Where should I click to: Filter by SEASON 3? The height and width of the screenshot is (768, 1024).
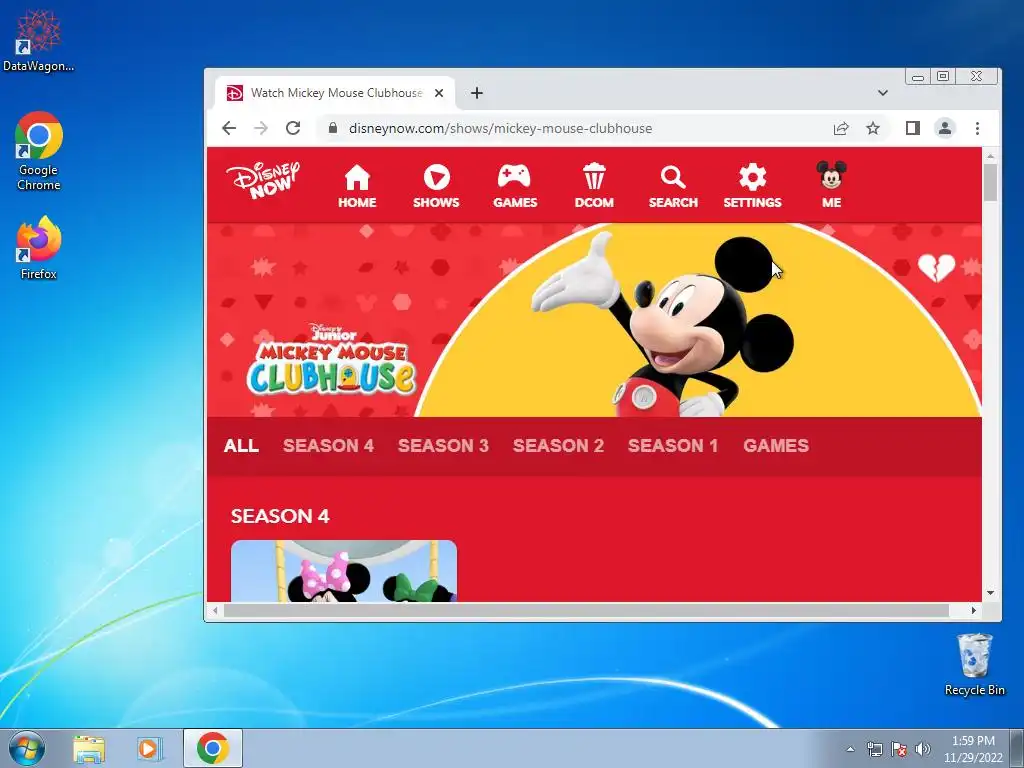click(x=443, y=445)
